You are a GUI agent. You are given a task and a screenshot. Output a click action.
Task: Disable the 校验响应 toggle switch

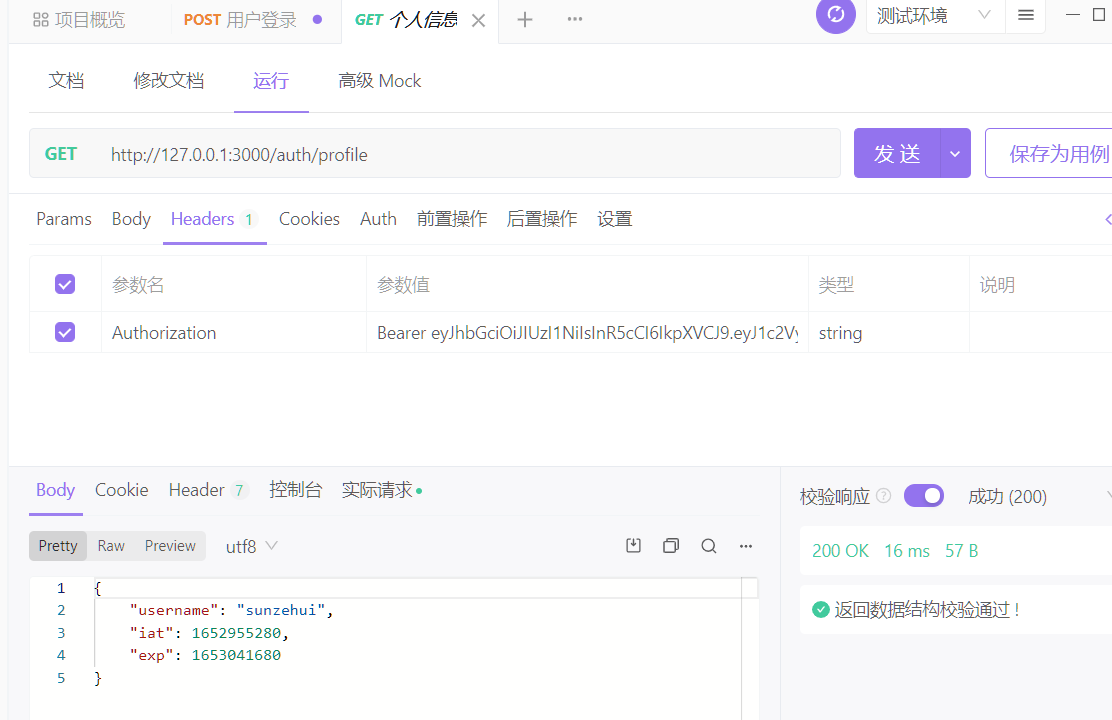[923, 496]
